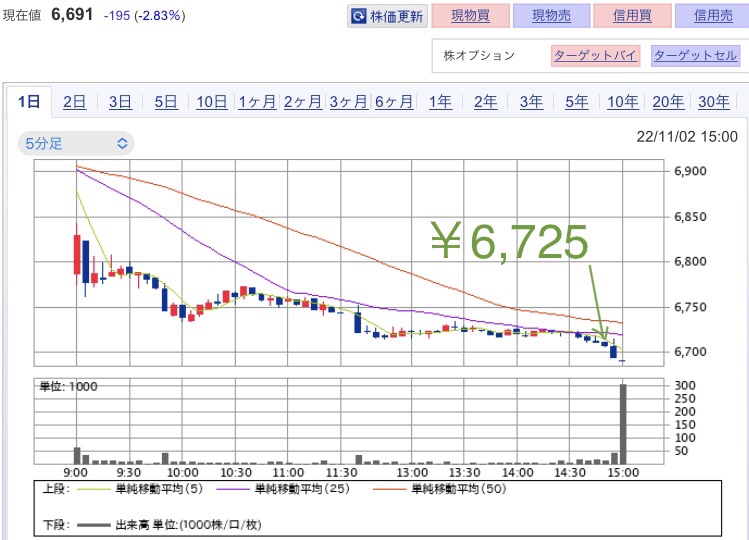Switch to the 1日 chart tab
Image resolution: width=749 pixels, height=540 pixels.
(29, 101)
